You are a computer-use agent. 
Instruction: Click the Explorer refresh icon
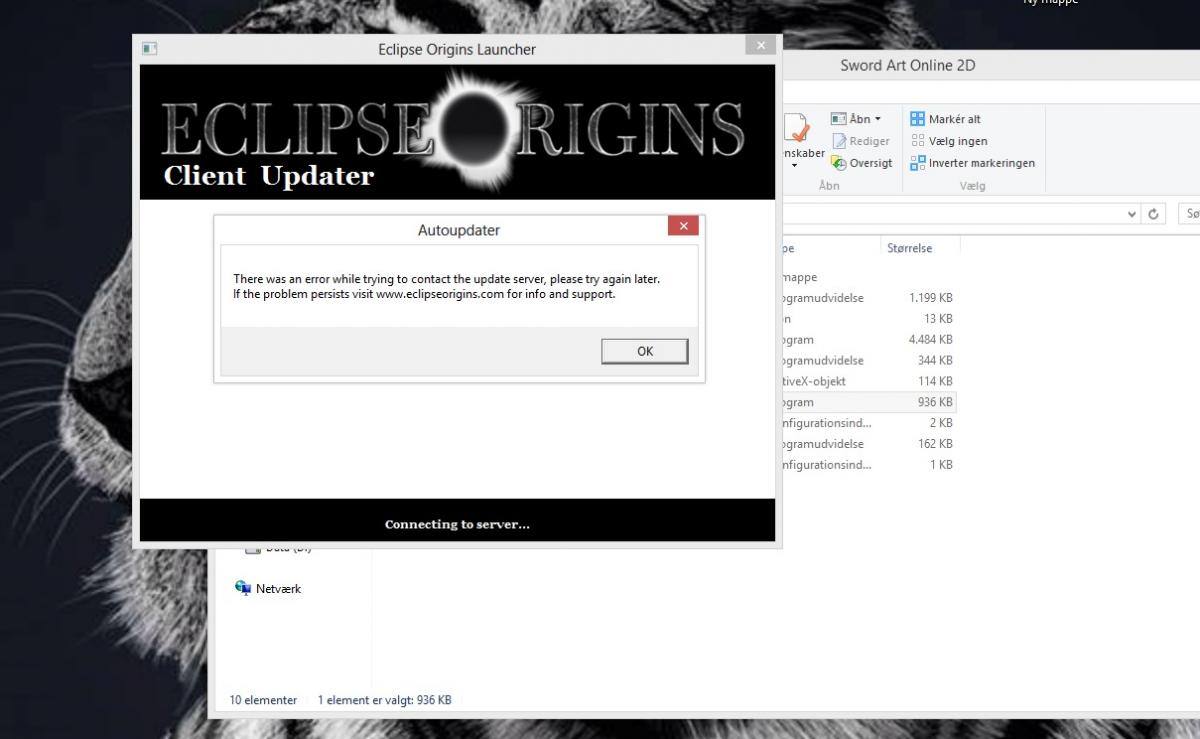[x=1154, y=214]
